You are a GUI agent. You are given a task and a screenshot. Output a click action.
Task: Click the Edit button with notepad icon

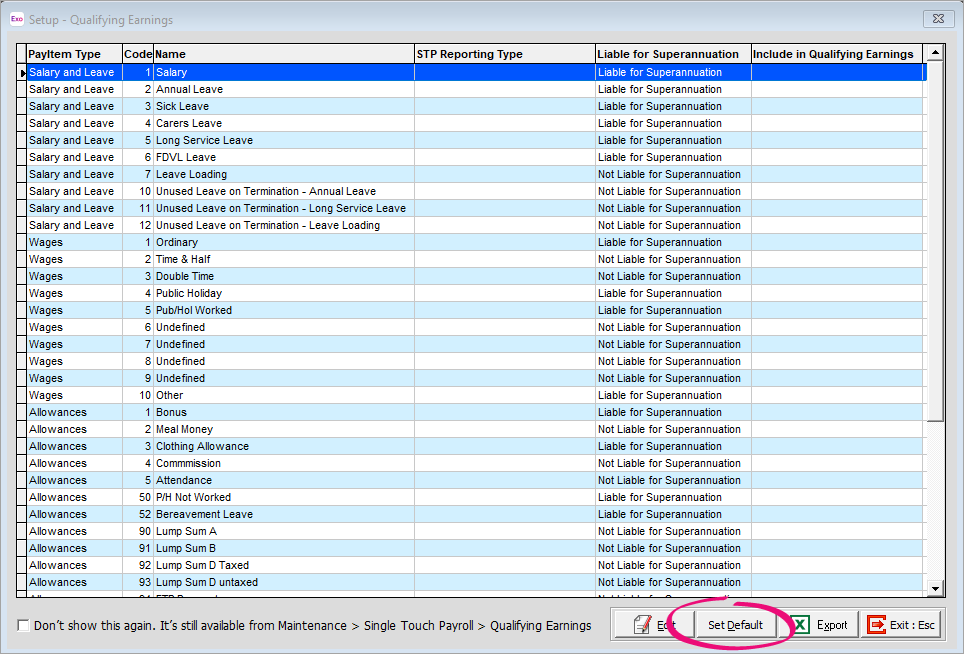coord(653,624)
